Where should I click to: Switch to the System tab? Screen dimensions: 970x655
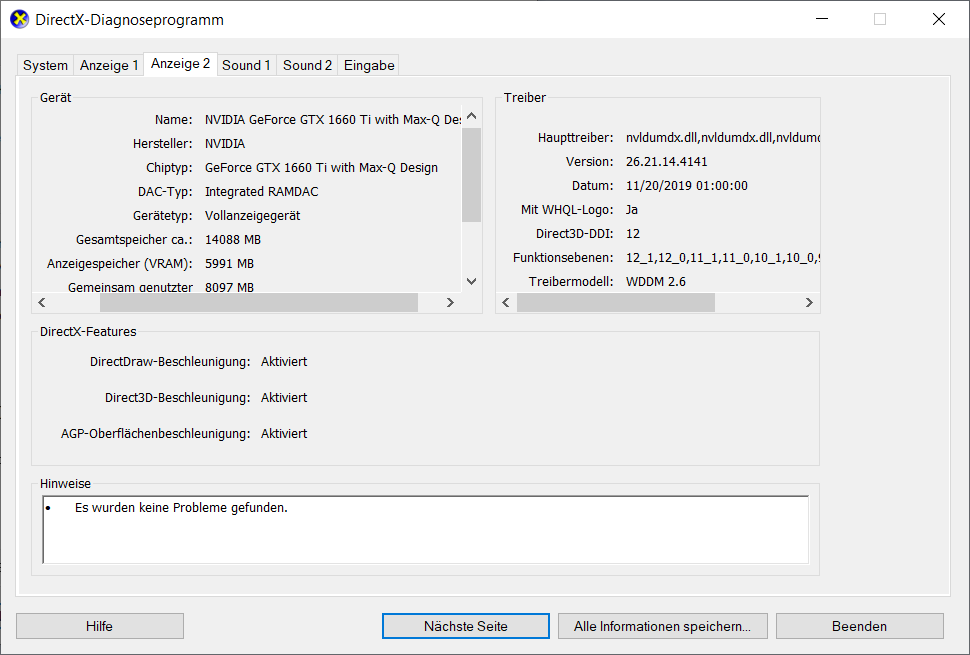[x=45, y=65]
